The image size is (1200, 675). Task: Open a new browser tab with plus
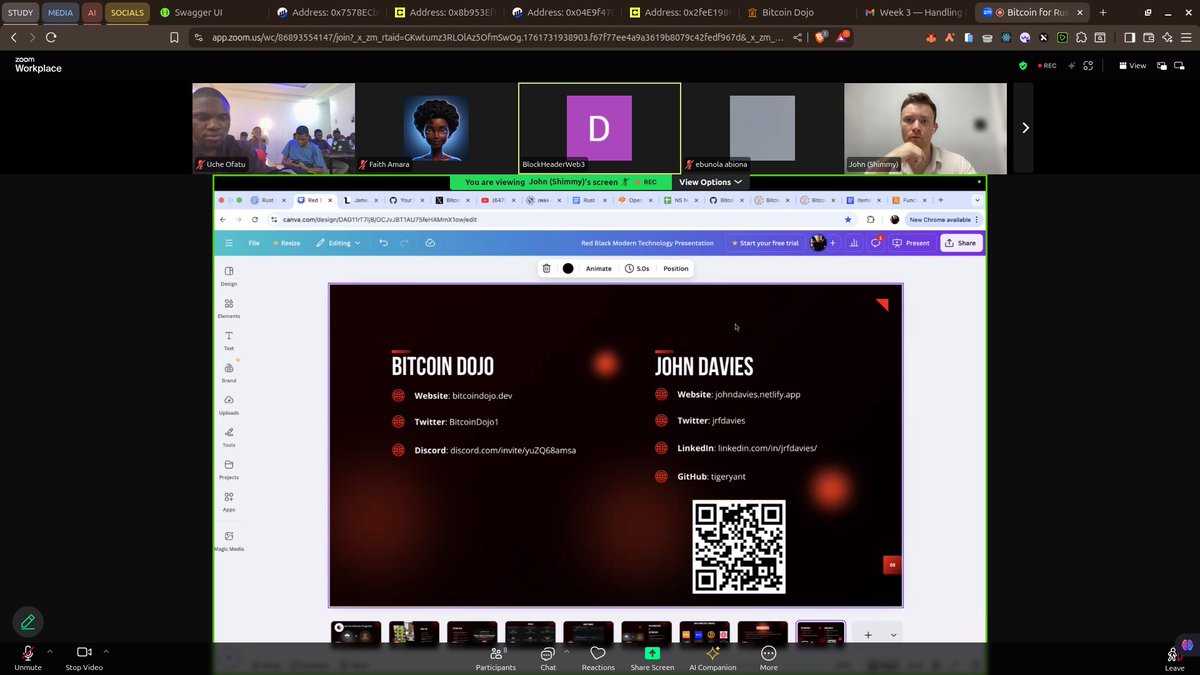(1103, 13)
